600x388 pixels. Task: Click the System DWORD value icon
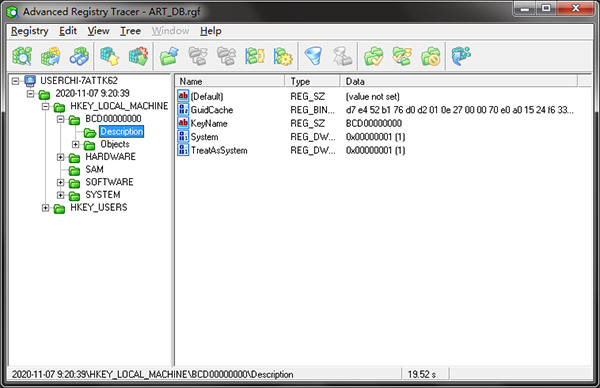(x=183, y=136)
